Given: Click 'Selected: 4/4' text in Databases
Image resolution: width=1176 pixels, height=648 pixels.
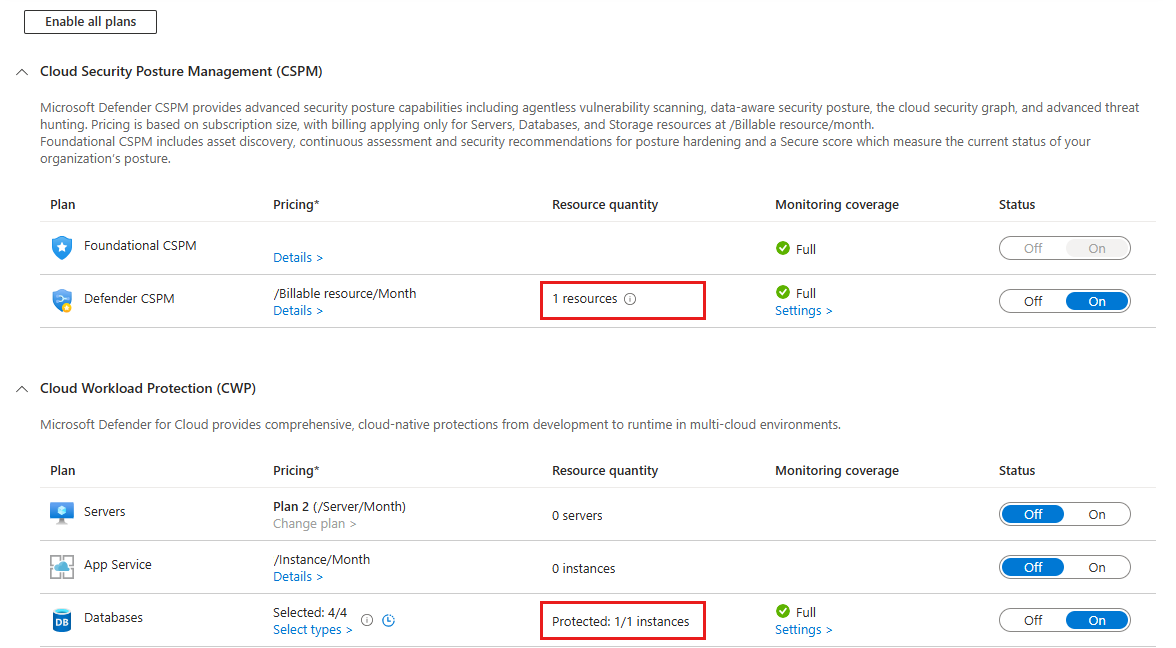Looking at the screenshot, I should coord(310,612).
